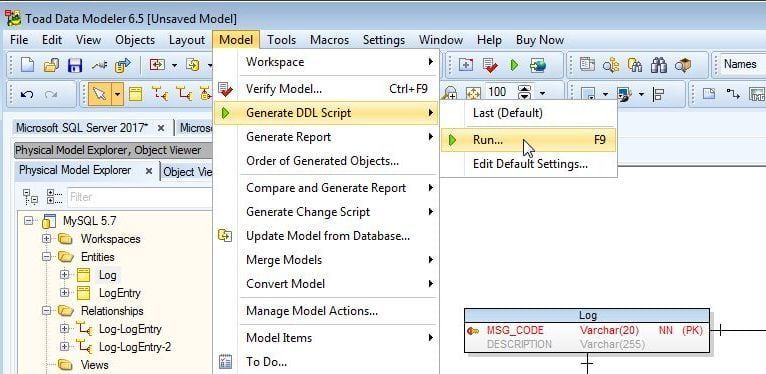Click expand-all tree icon beside Filter
766x374 pixels.
click(x=54, y=197)
